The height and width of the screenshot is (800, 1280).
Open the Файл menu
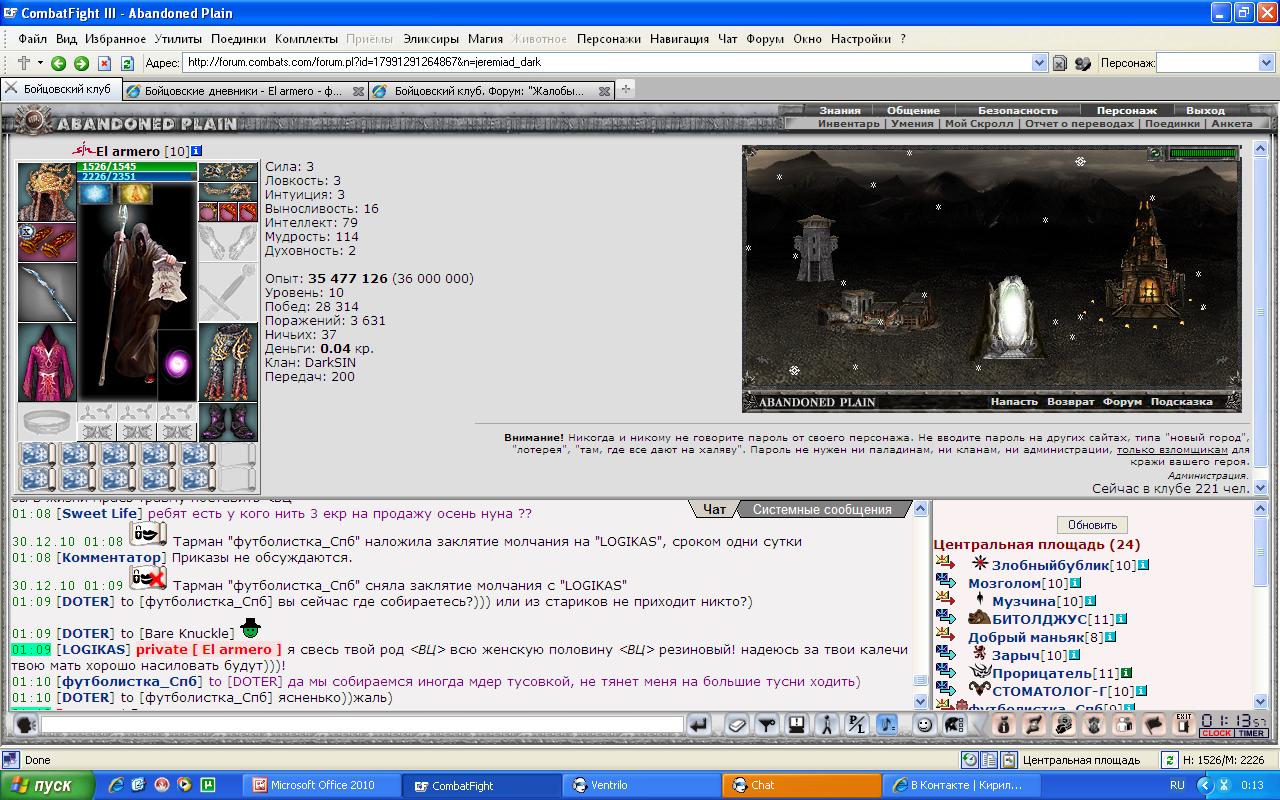(32, 39)
